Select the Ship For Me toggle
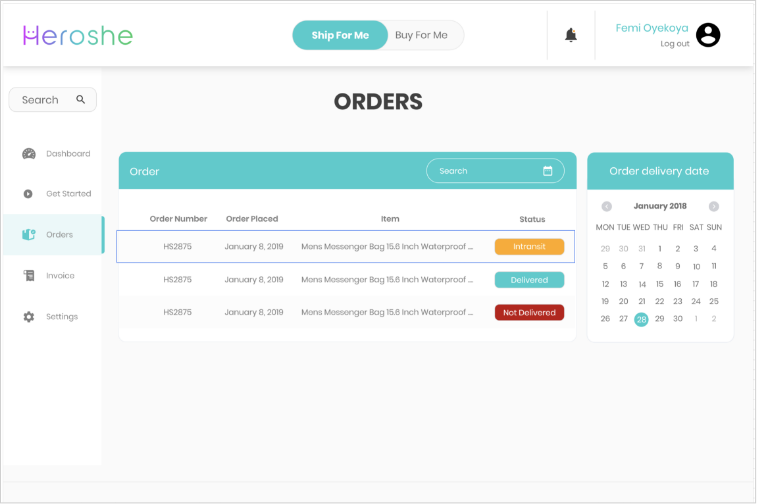757x504 pixels. (x=340, y=35)
